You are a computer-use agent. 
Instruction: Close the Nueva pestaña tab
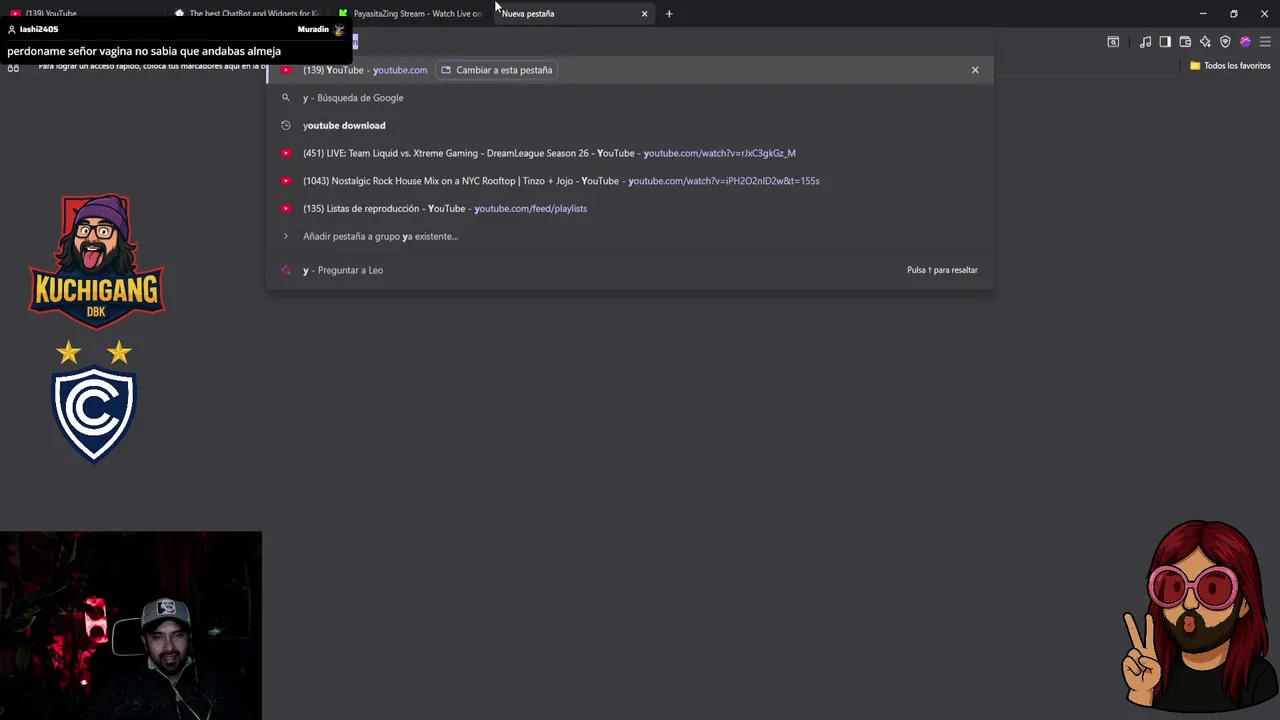coord(644,14)
